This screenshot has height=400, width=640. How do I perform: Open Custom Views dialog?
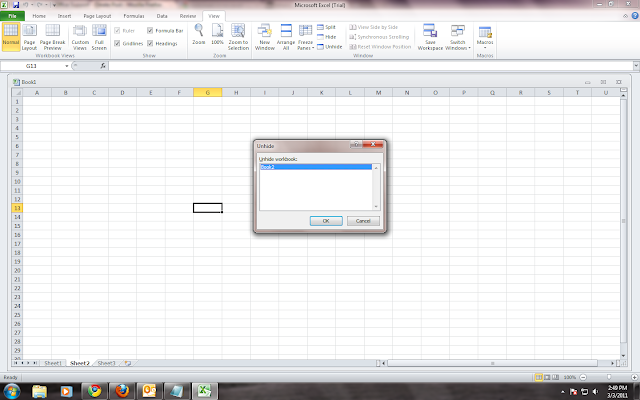80,37
